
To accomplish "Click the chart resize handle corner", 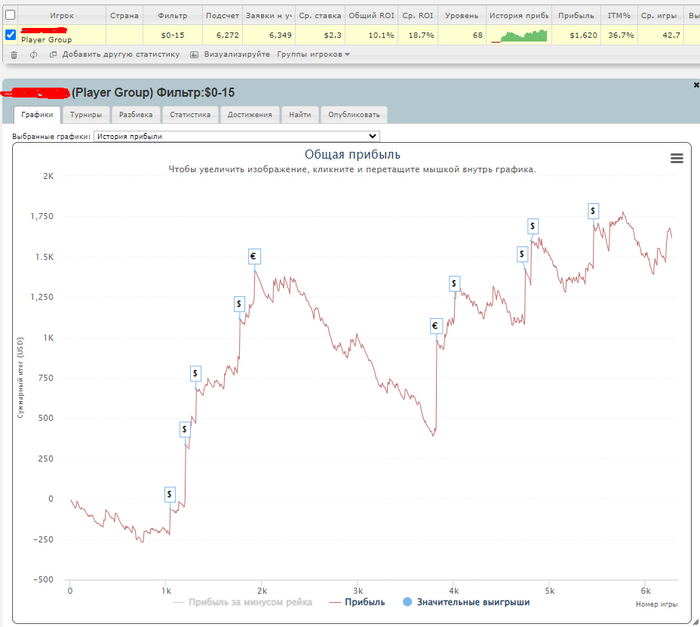I will 696,622.
